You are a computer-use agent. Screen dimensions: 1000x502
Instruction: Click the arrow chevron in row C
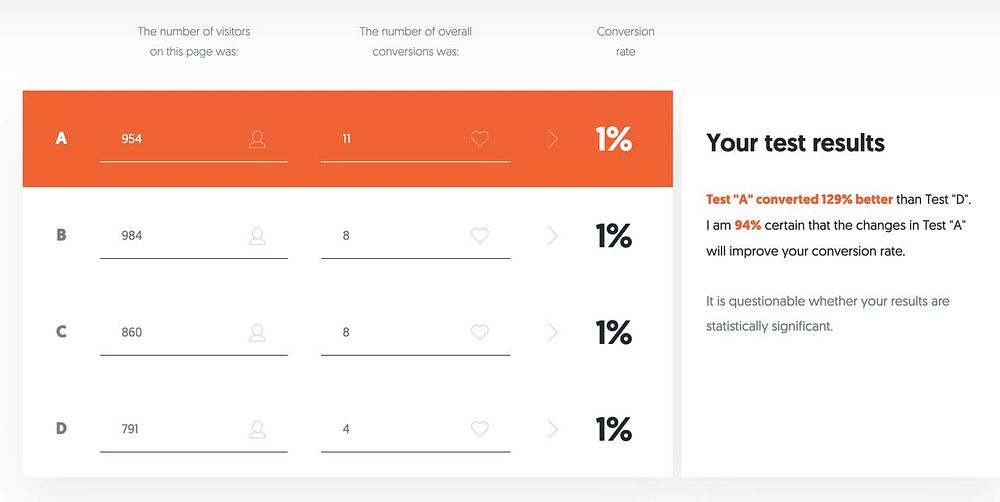[x=553, y=332]
